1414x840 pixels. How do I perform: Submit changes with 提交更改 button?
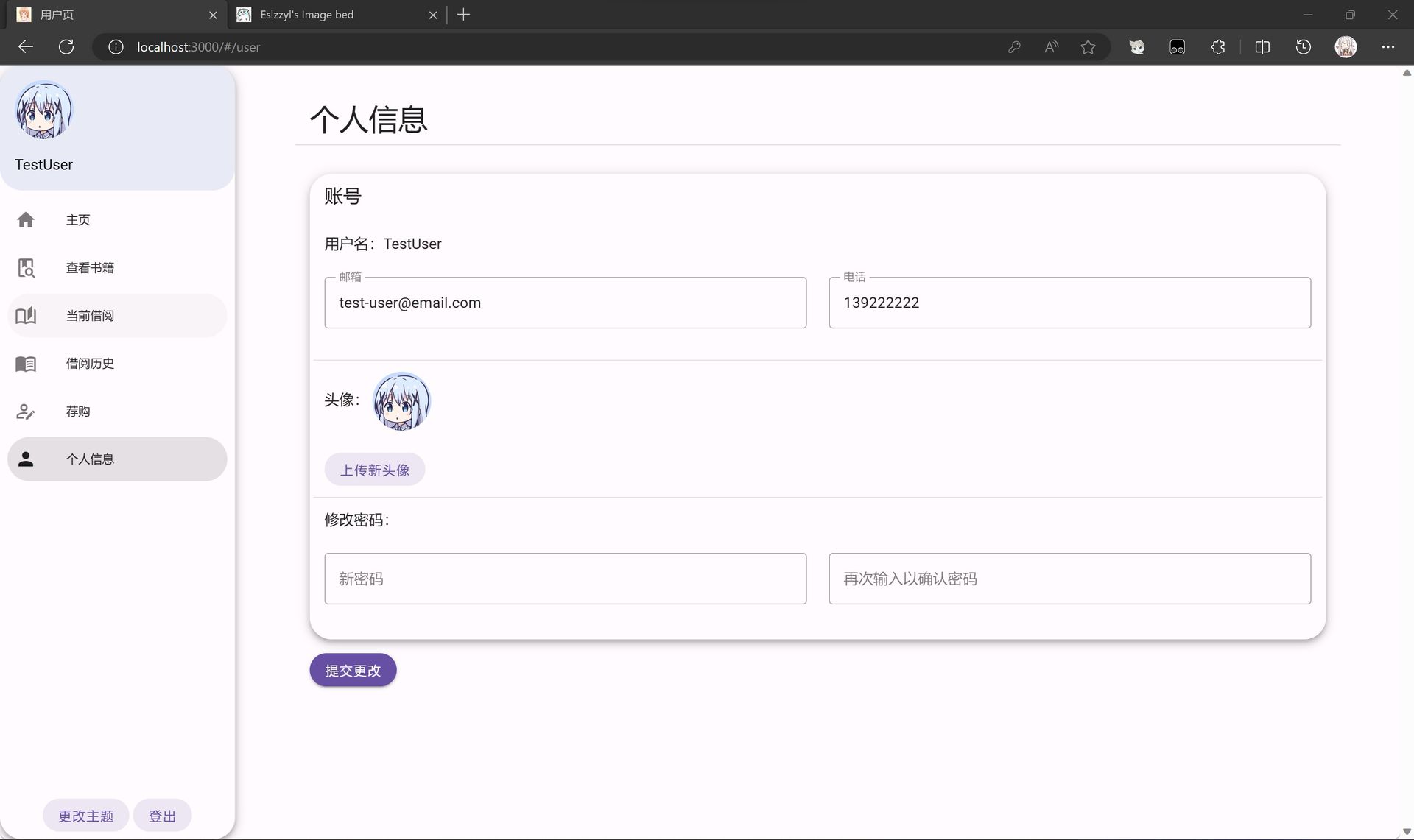(x=352, y=670)
